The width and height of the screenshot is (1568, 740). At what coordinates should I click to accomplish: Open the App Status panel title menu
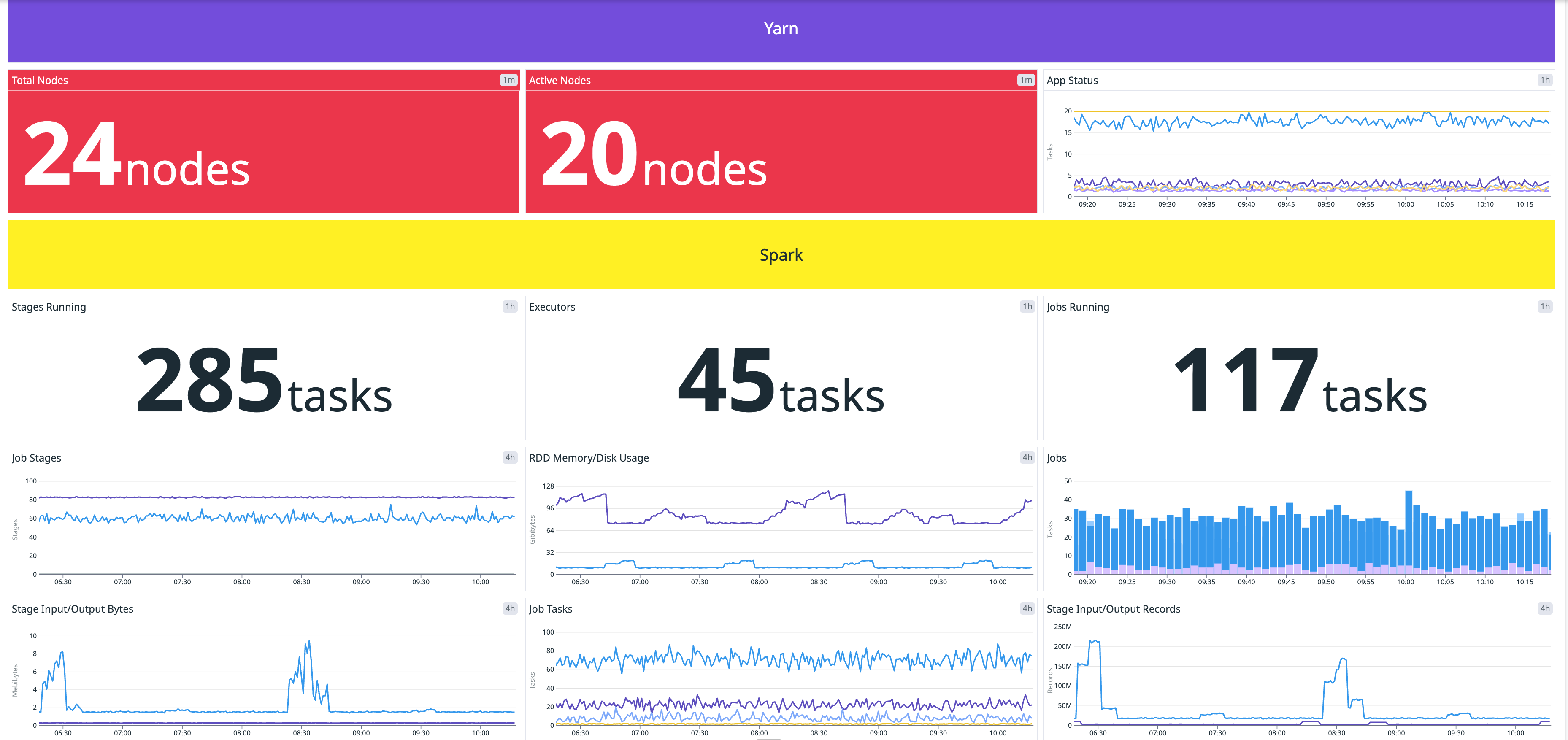coord(1073,80)
